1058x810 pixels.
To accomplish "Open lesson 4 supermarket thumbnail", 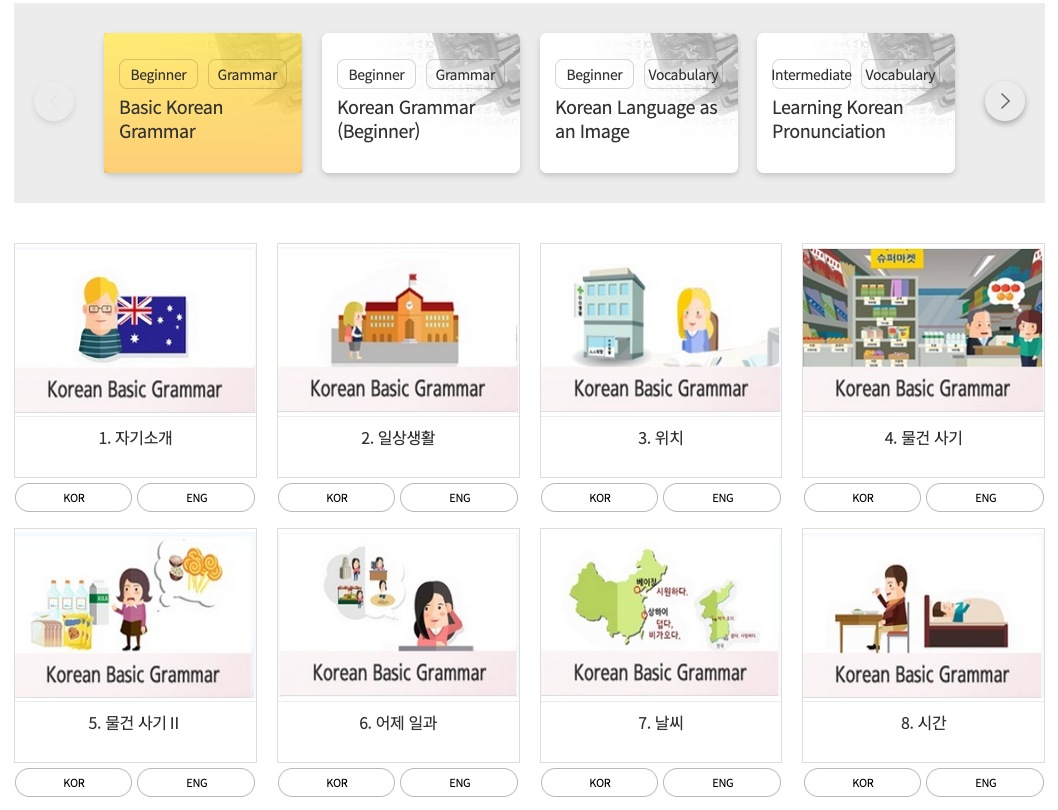I will tap(923, 329).
